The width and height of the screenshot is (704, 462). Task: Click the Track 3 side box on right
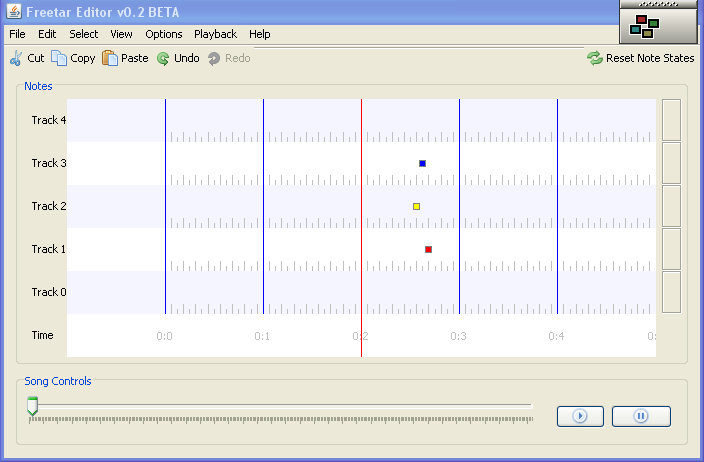(672, 163)
